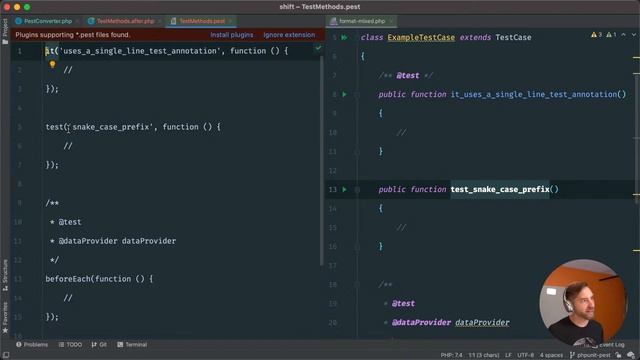
Task: Switch to the PestConverter.php tab
Action: pyautogui.click(x=47, y=21)
